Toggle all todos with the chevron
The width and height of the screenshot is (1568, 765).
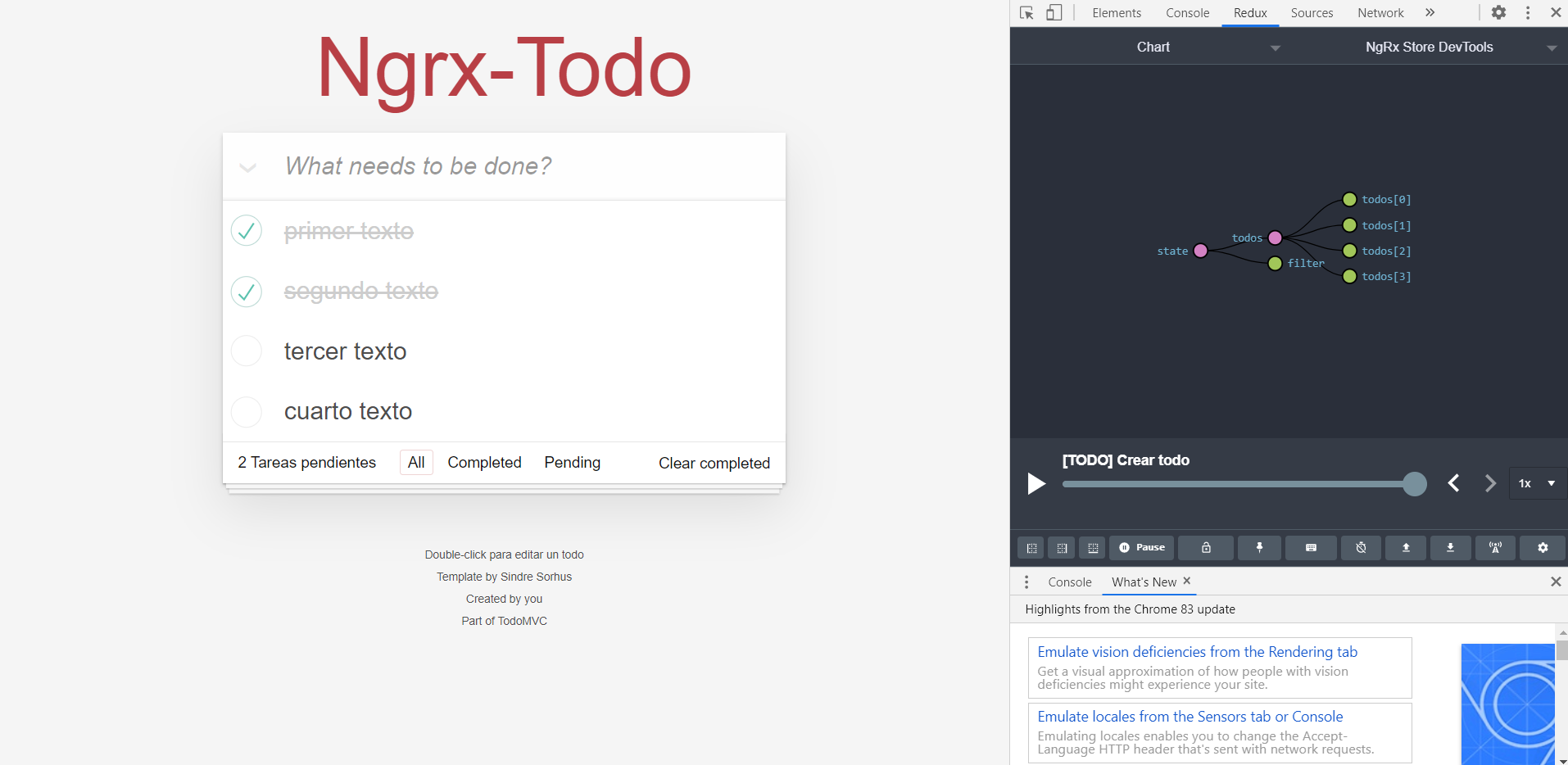click(x=247, y=168)
